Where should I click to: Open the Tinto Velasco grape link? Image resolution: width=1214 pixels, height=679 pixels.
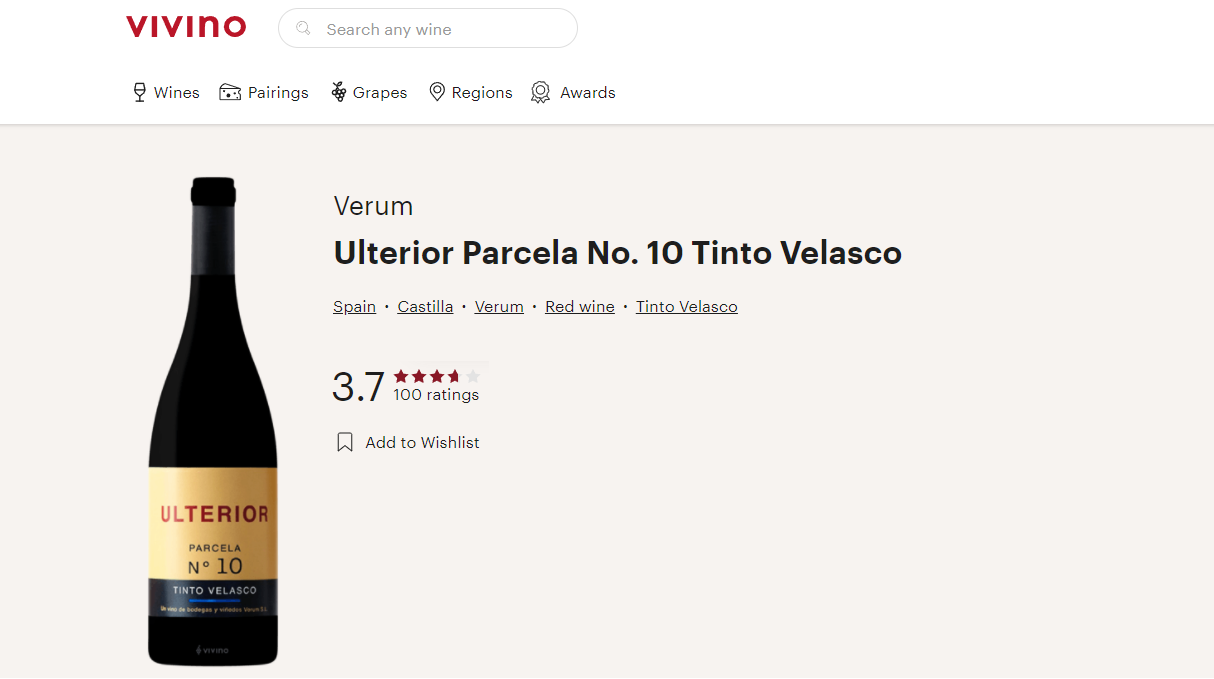pos(687,307)
